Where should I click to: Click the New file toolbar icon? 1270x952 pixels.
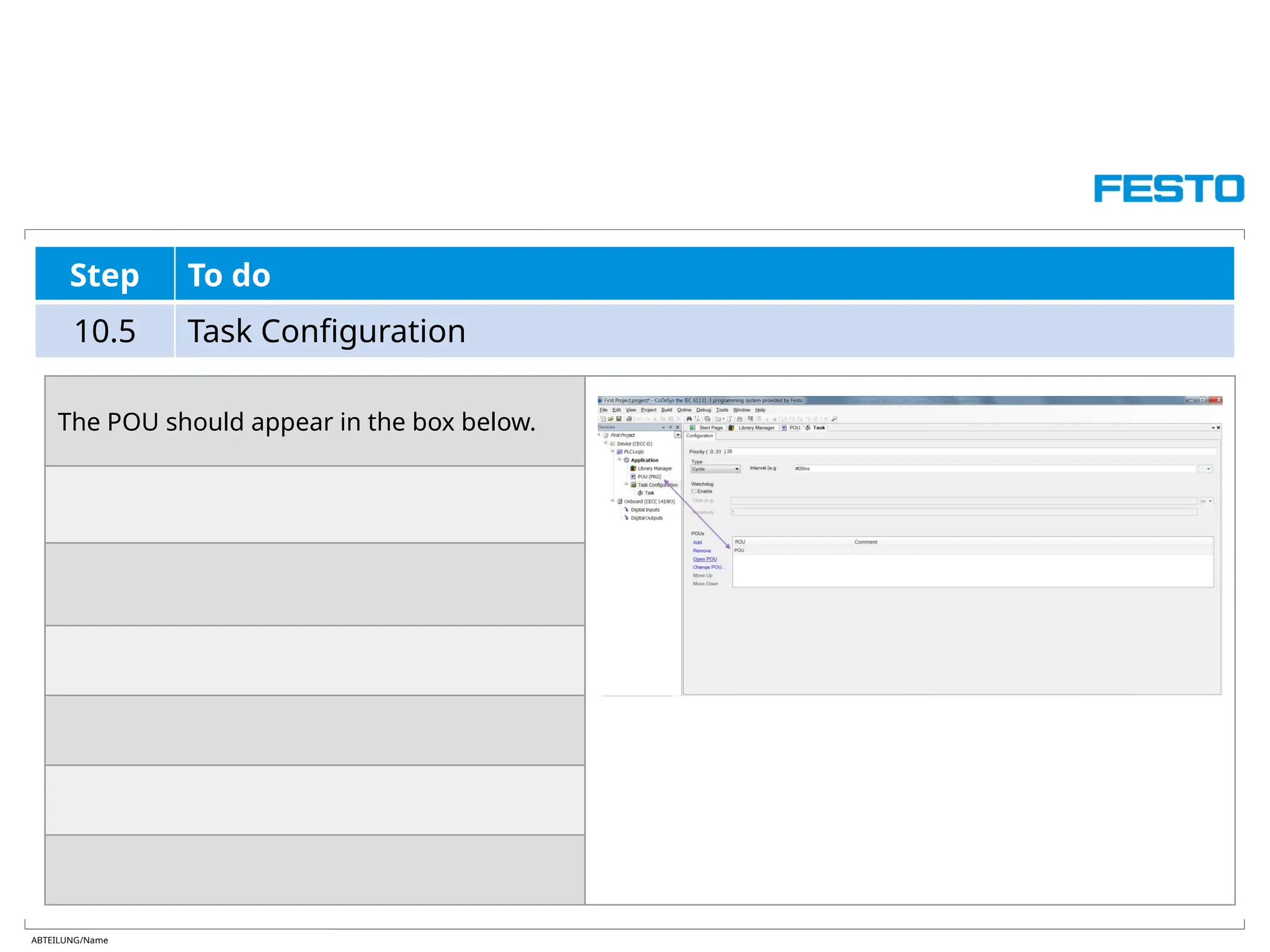(x=603, y=419)
